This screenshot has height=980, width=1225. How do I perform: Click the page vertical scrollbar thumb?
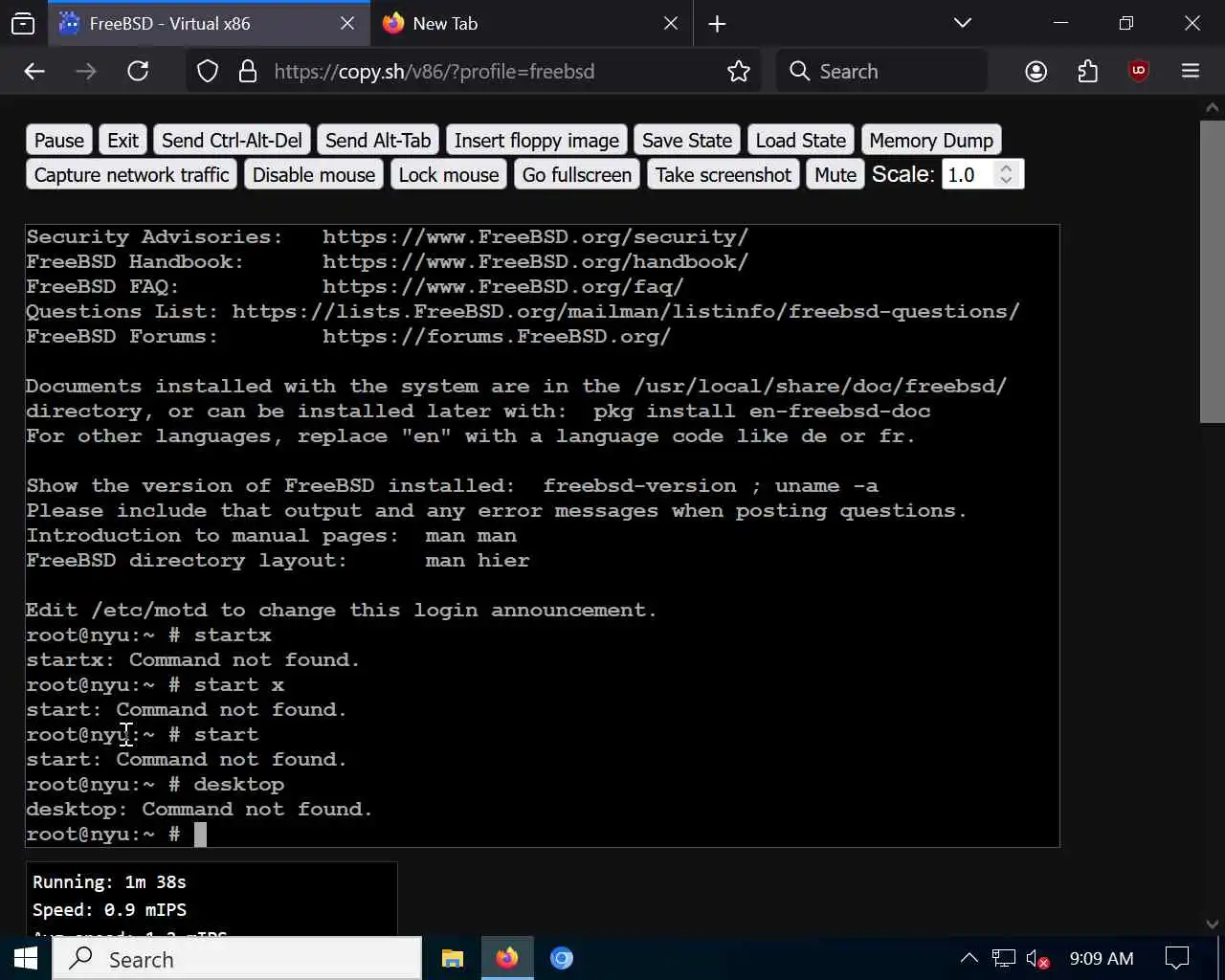tap(1212, 271)
